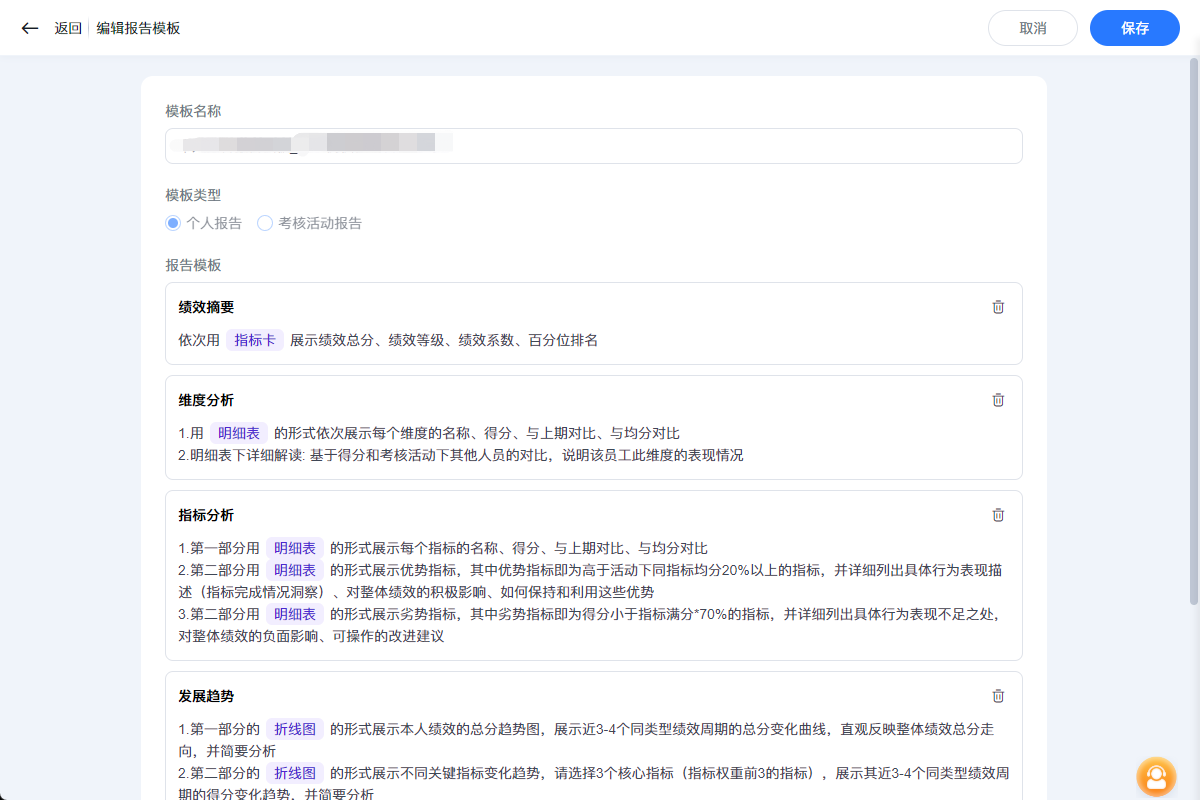Click the back arrow icon
Screen dimensions: 1200x800
pyautogui.click(x=30, y=28)
